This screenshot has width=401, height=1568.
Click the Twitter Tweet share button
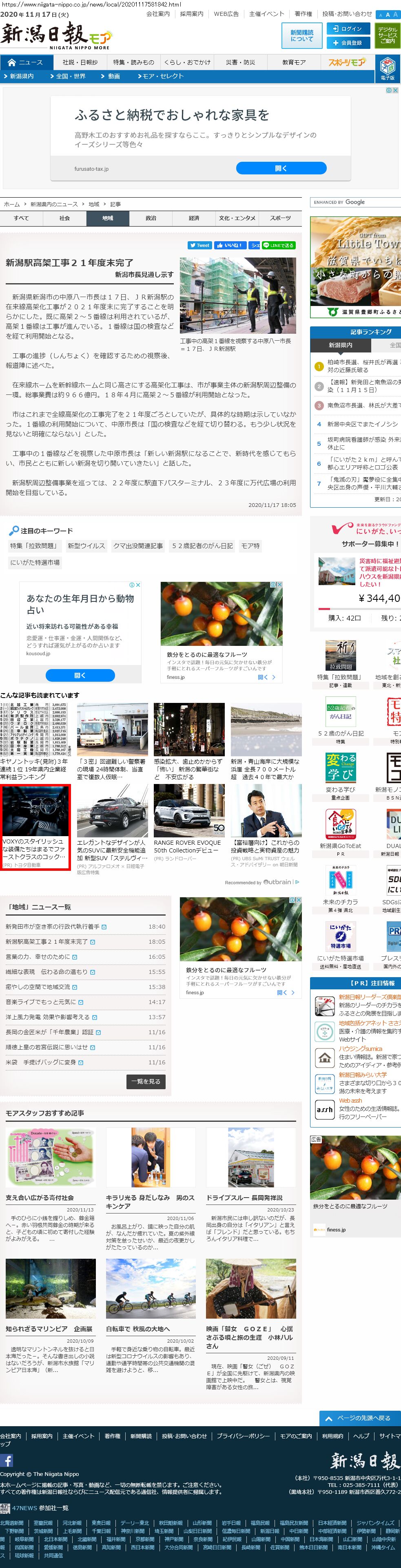[200, 245]
